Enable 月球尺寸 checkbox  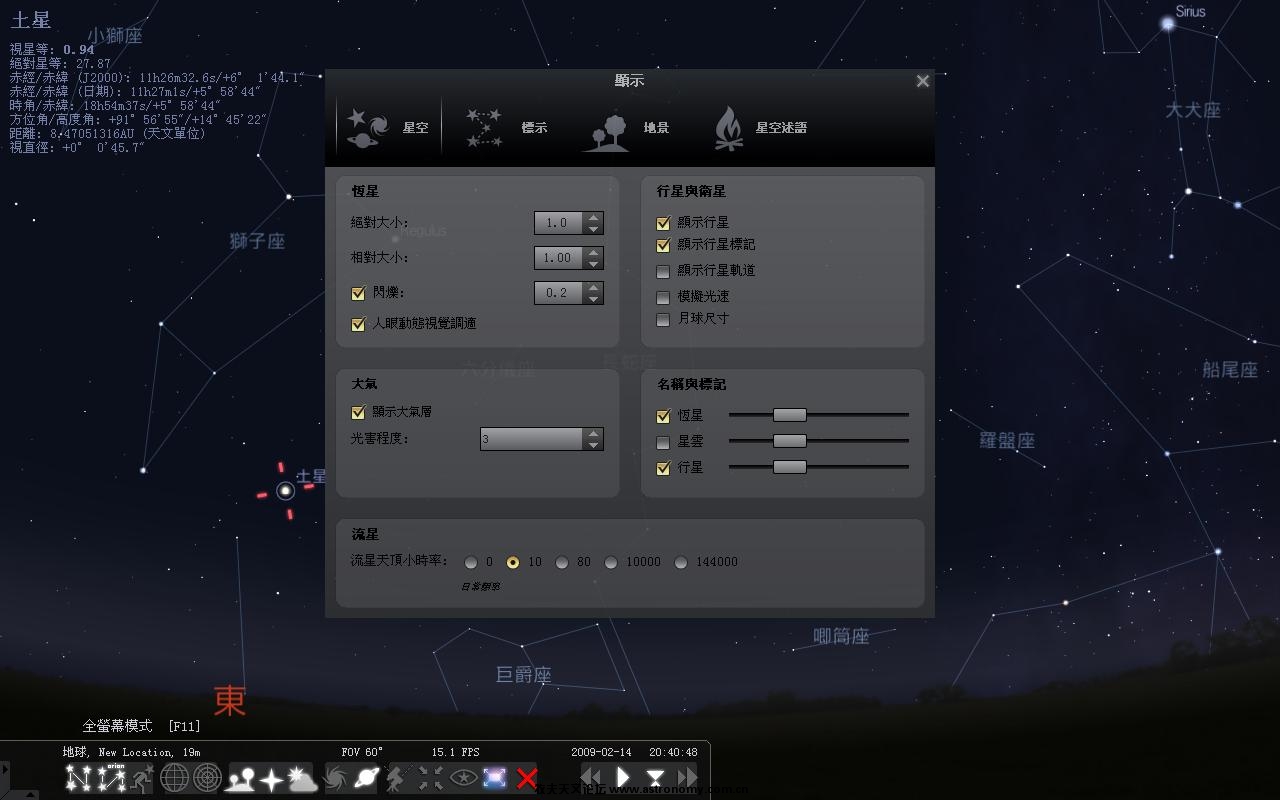(x=662, y=319)
